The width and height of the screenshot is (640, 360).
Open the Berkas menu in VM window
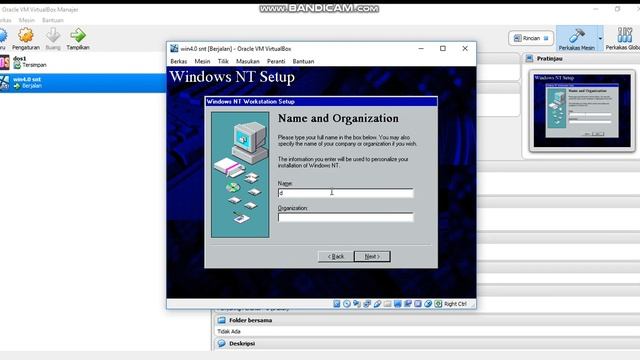[179, 61]
